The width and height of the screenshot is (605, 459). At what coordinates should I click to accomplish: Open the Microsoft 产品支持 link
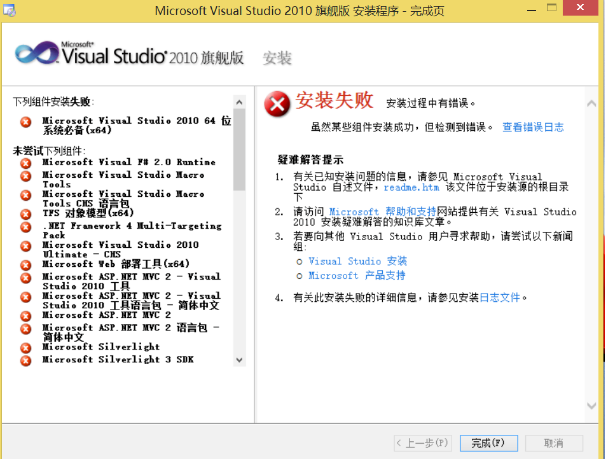(357, 275)
